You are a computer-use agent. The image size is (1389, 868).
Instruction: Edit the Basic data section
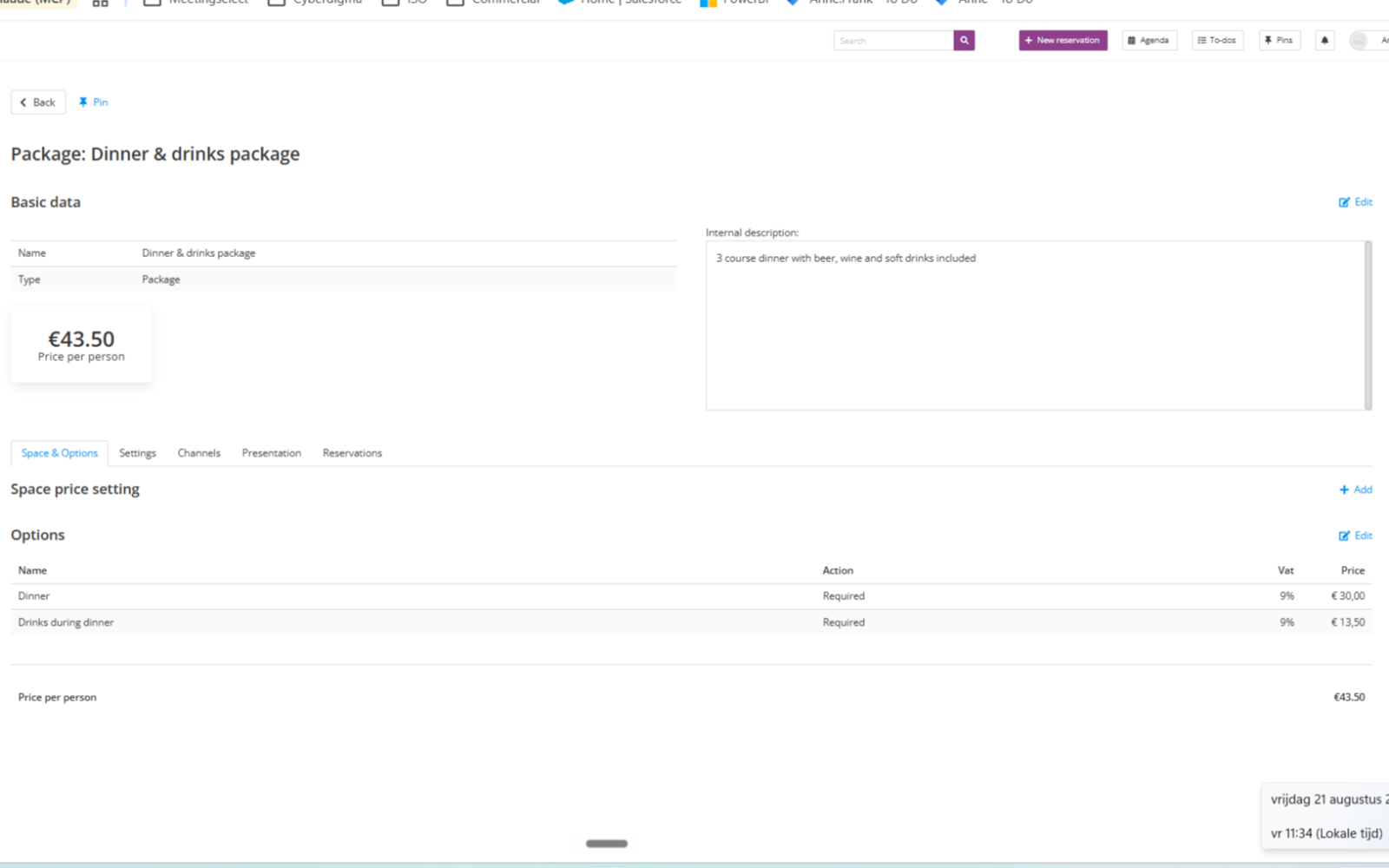pyautogui.click(x=1355, y=202)
